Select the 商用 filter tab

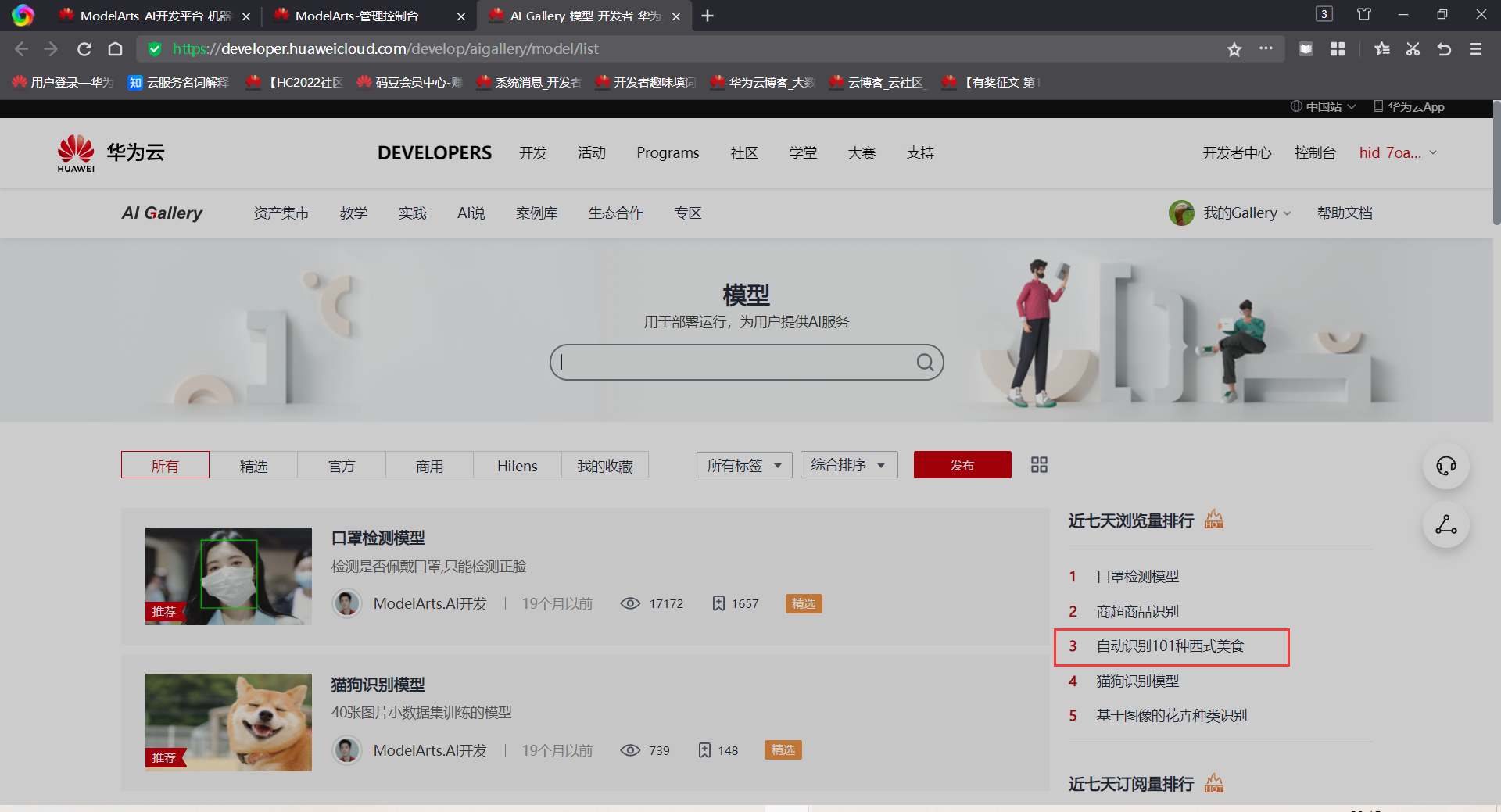pyautogui.click(x=429, y=465)
